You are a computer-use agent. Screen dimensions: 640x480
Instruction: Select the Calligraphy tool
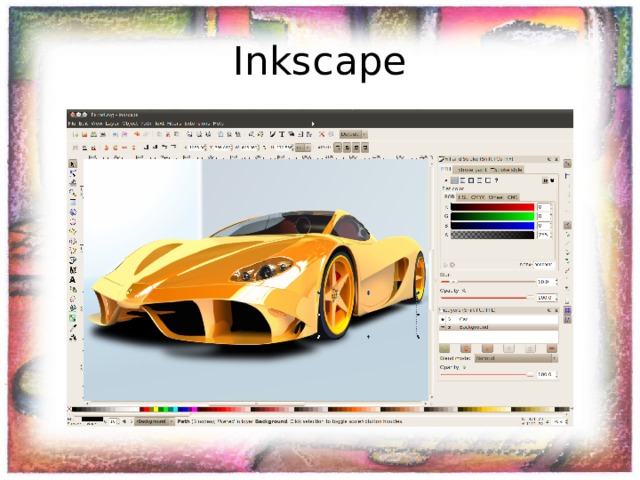click(x=73, y=270)
